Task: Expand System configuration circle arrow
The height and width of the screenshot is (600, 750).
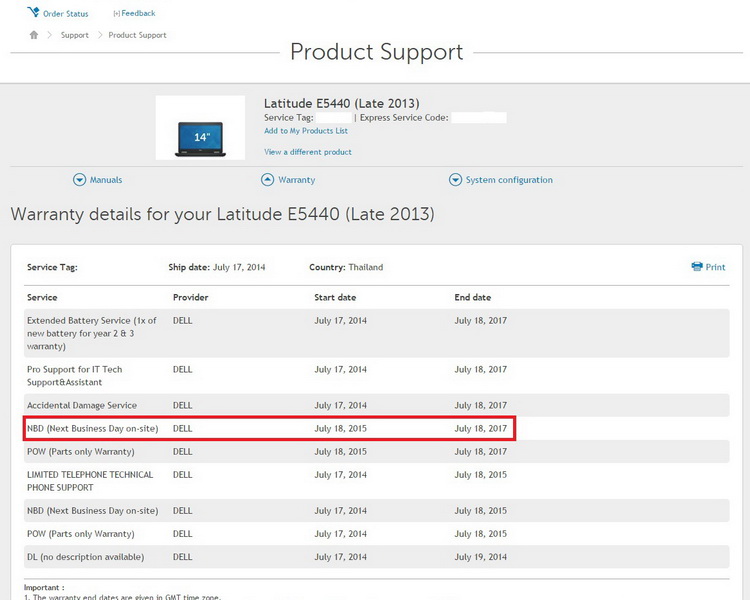Action: 455,180
